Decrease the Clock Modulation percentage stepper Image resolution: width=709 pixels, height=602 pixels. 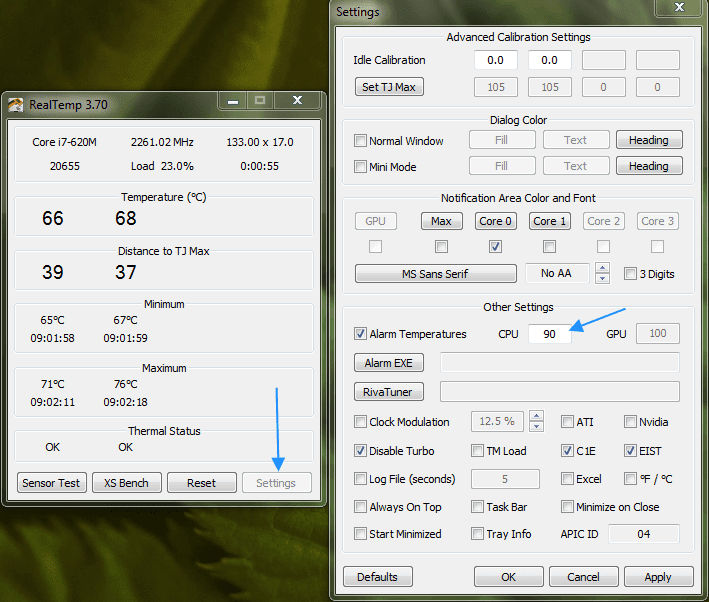coord(537,427)
